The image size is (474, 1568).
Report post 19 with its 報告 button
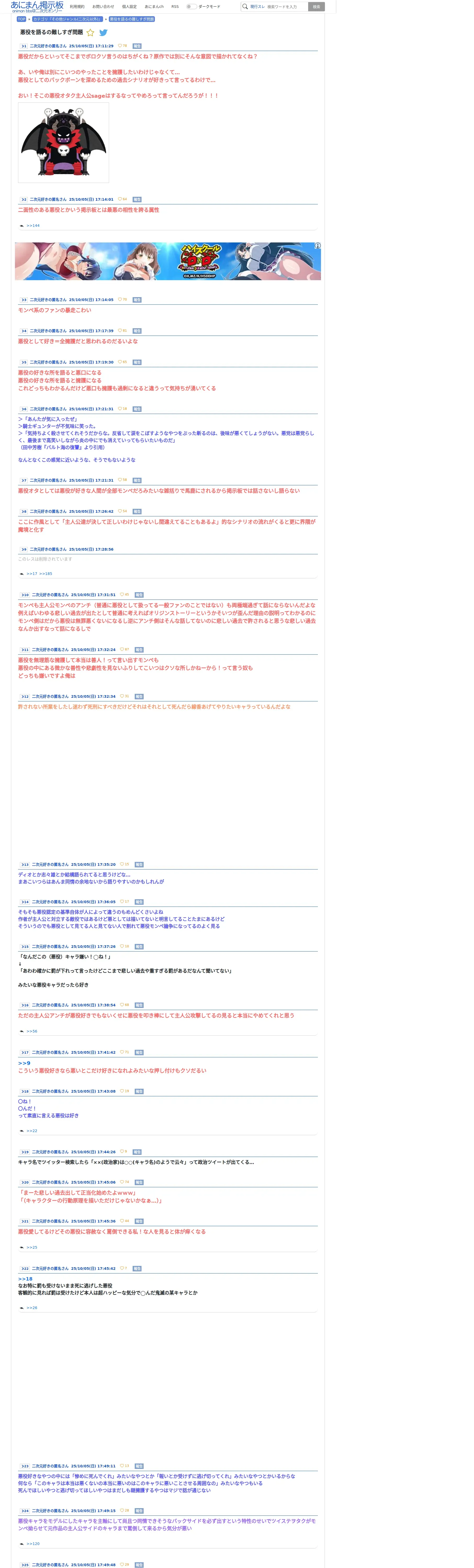point(137,1152)
